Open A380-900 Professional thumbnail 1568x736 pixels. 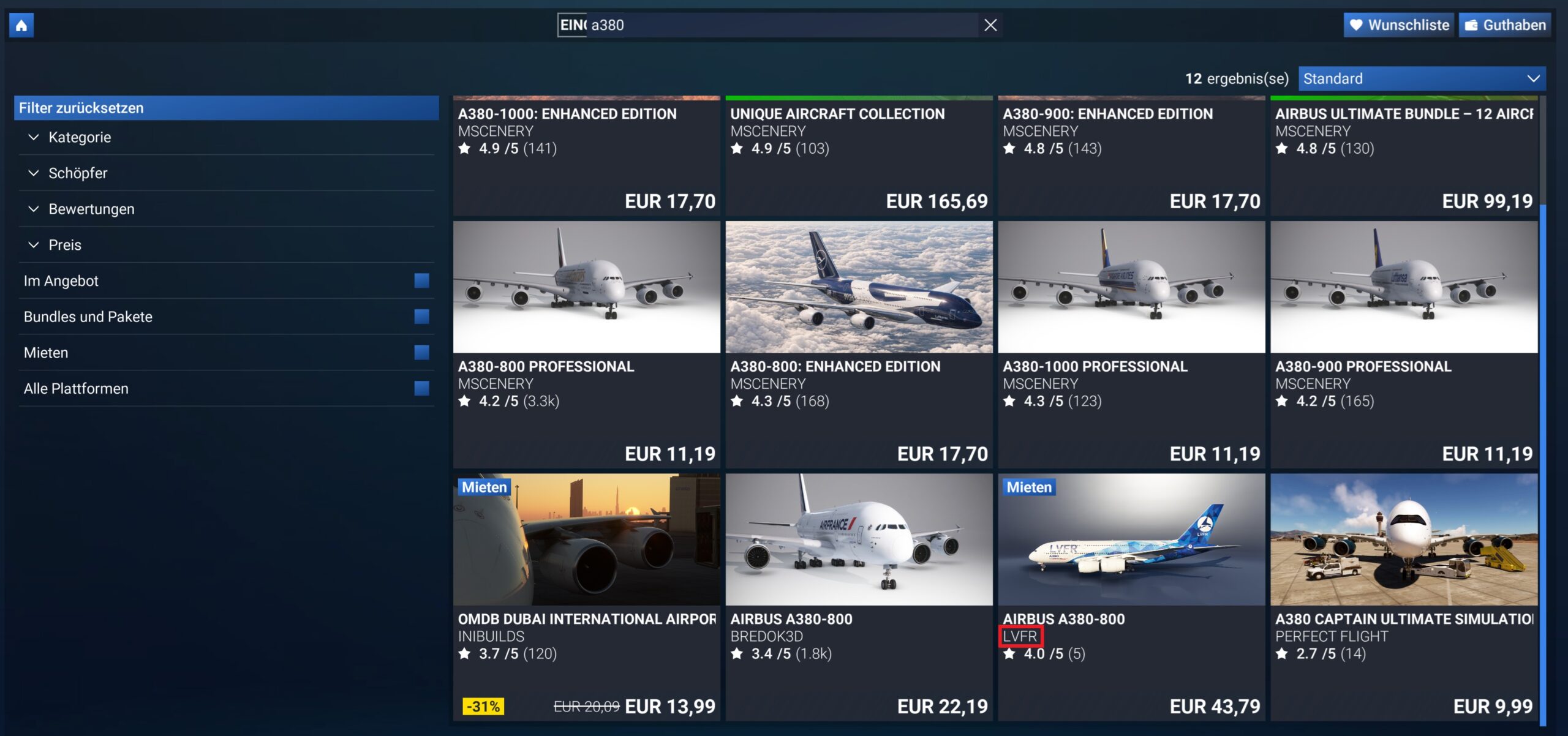(x=1404, y=287)
